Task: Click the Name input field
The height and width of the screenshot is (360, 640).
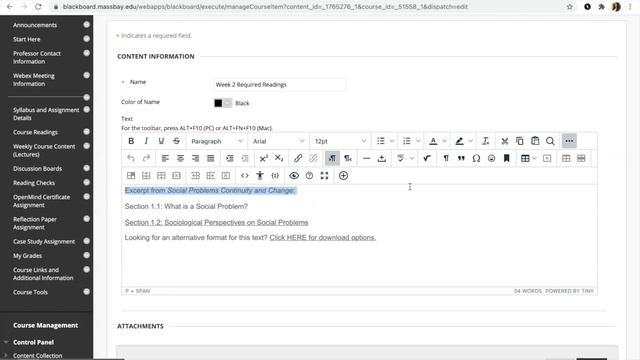Action: click(x=279, y=84)
